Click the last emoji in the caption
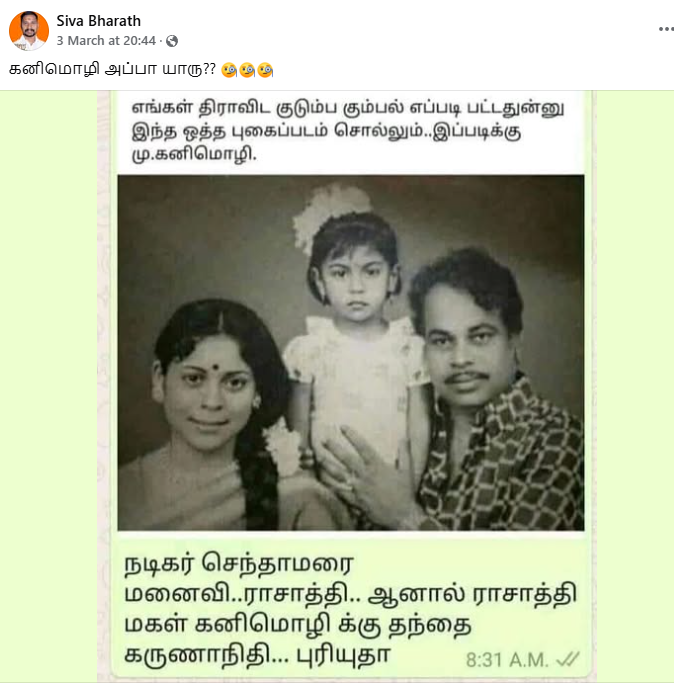Viewport: 674px width, 684px height. 265,70
